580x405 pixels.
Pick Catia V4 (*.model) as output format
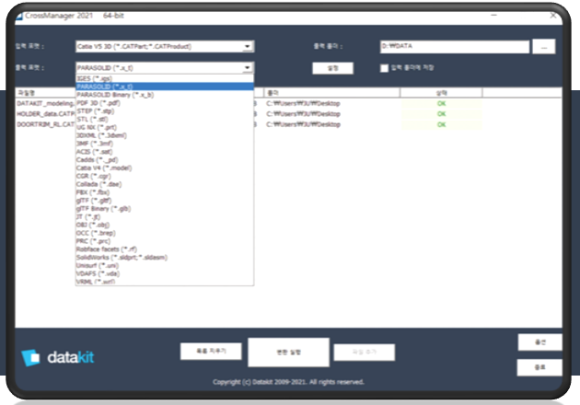coord(165,168)
